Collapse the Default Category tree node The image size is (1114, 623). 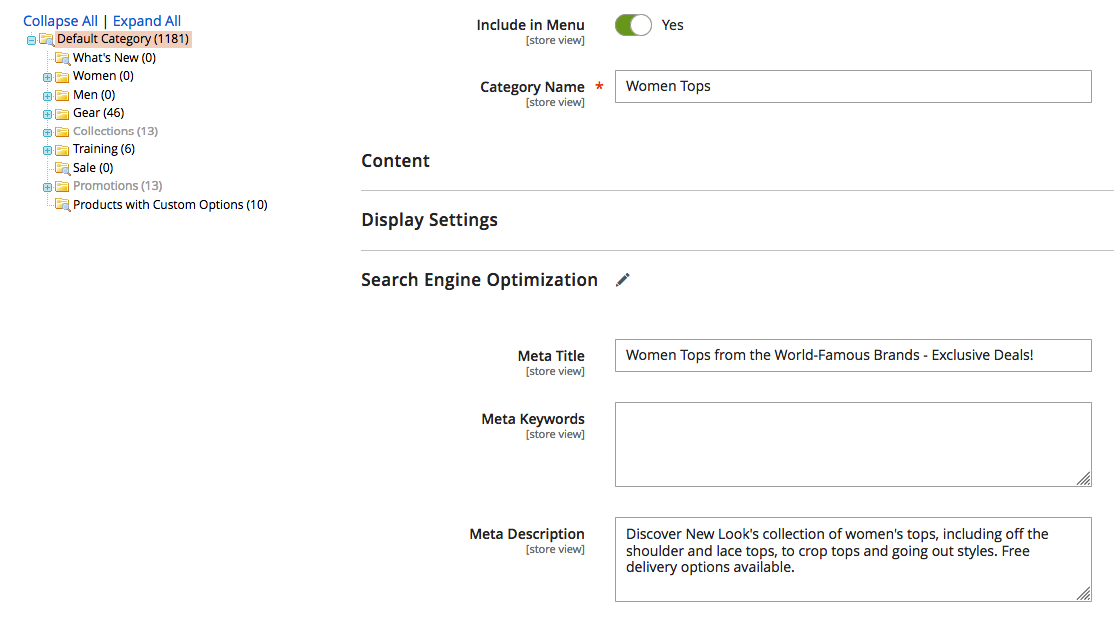point(32,38)
